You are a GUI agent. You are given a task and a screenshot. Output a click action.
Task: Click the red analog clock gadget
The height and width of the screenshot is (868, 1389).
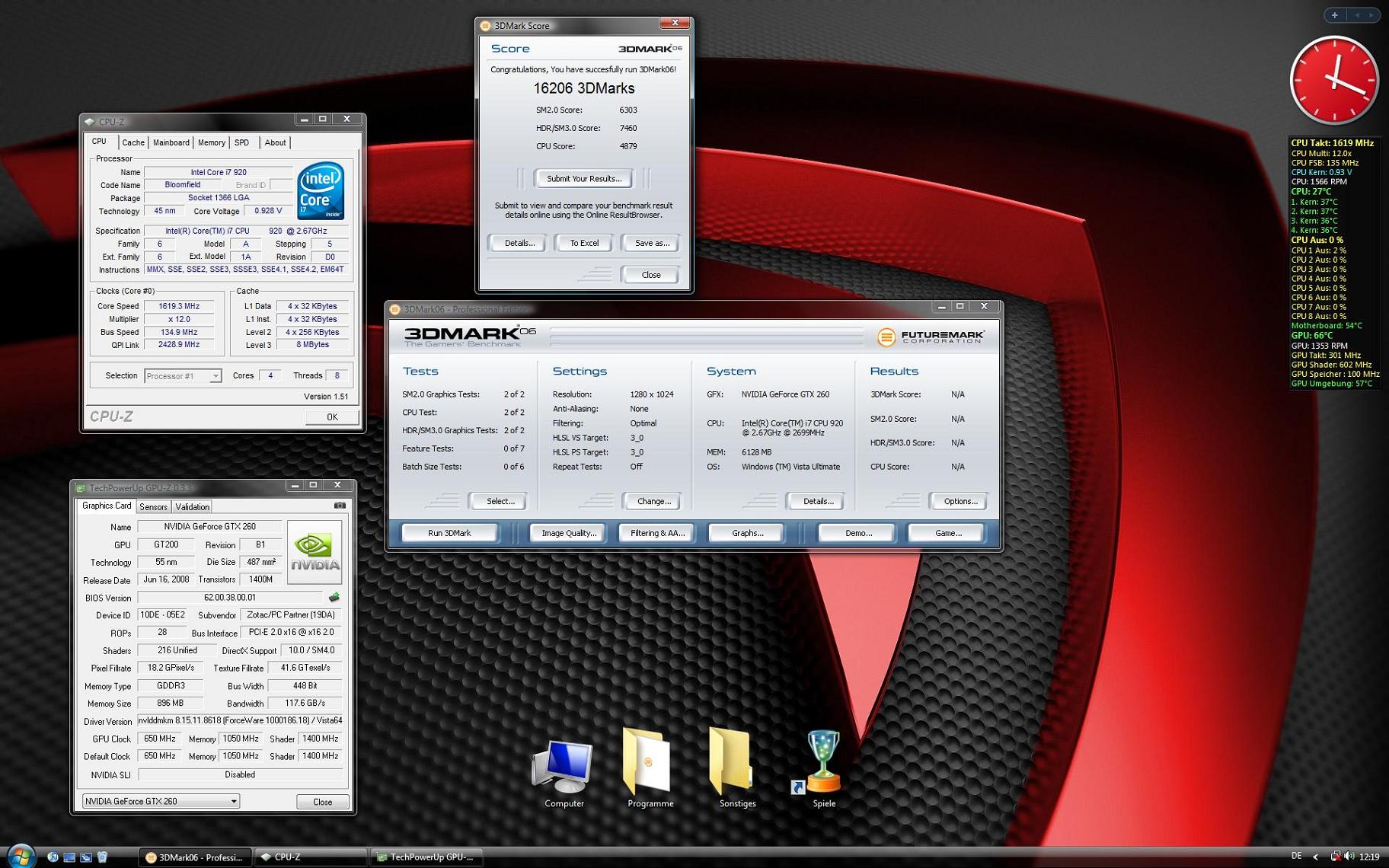(x=1333, y=81)
